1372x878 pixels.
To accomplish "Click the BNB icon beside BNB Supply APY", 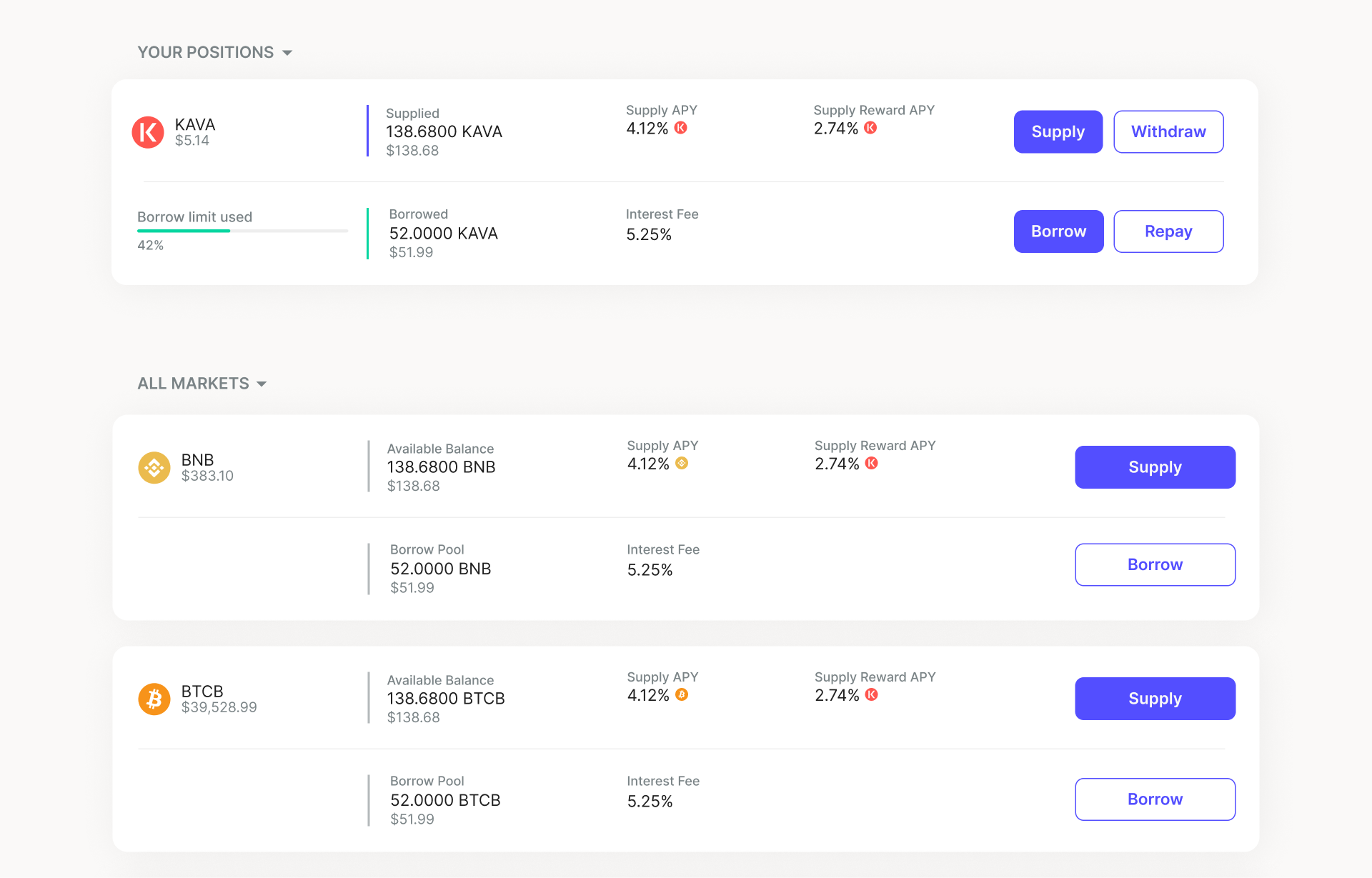I will click(682, 463).
